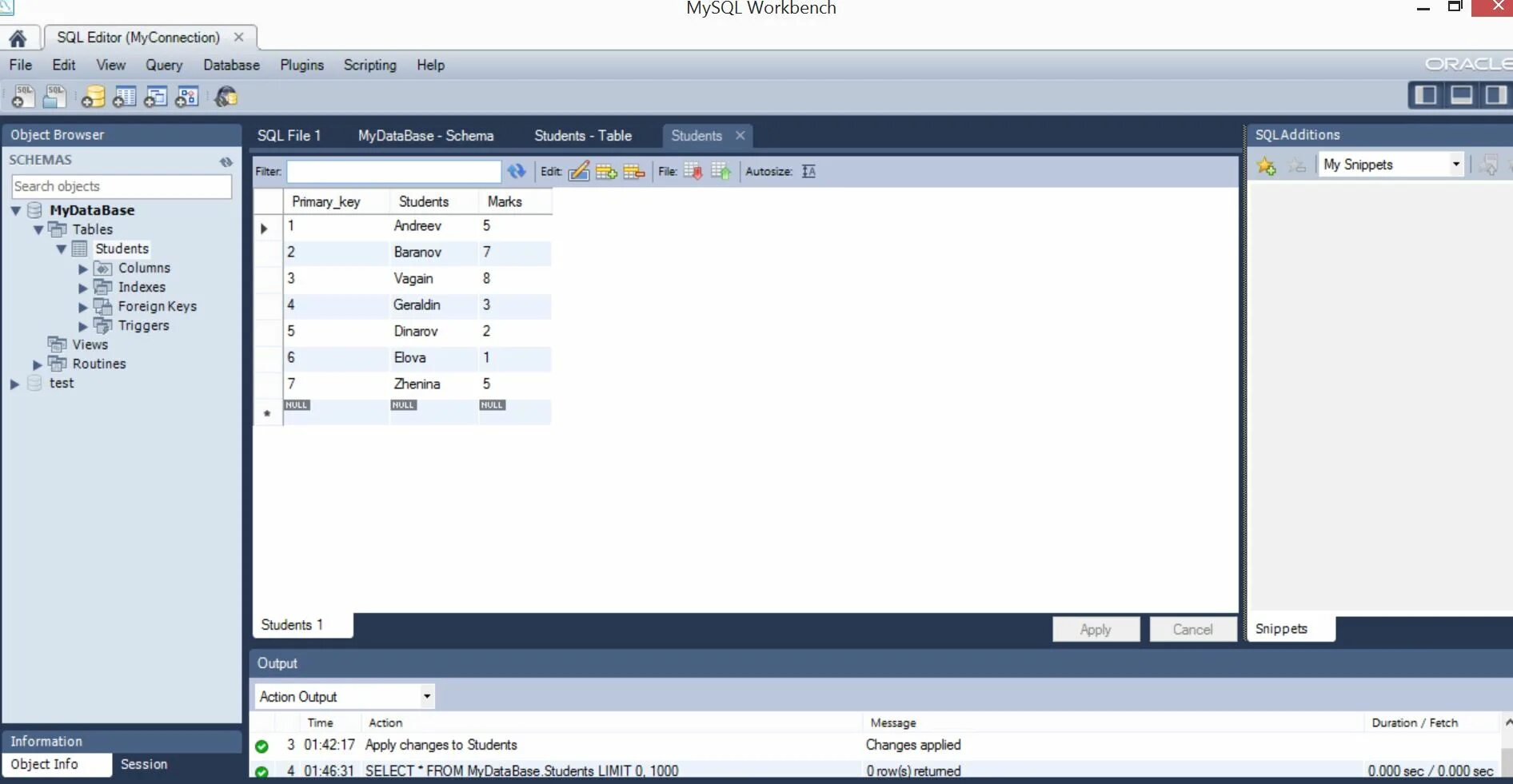Import records from external file
Image resolution: width=1513 pixels, height=784 pixels.
click(x=721, y=171)
